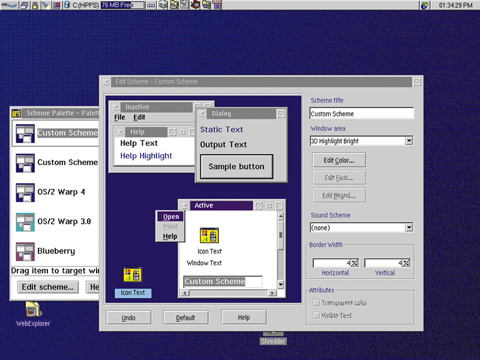Click the tray switcher icon after the free-space bar
This screenshot has height=360, width=480.
pos(151,5)
